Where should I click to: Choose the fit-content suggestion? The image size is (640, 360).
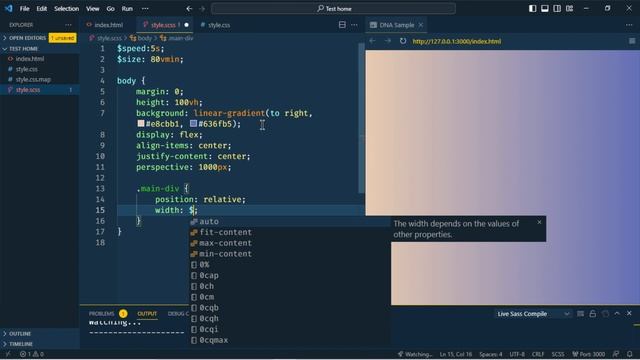[x=289, y=232]
